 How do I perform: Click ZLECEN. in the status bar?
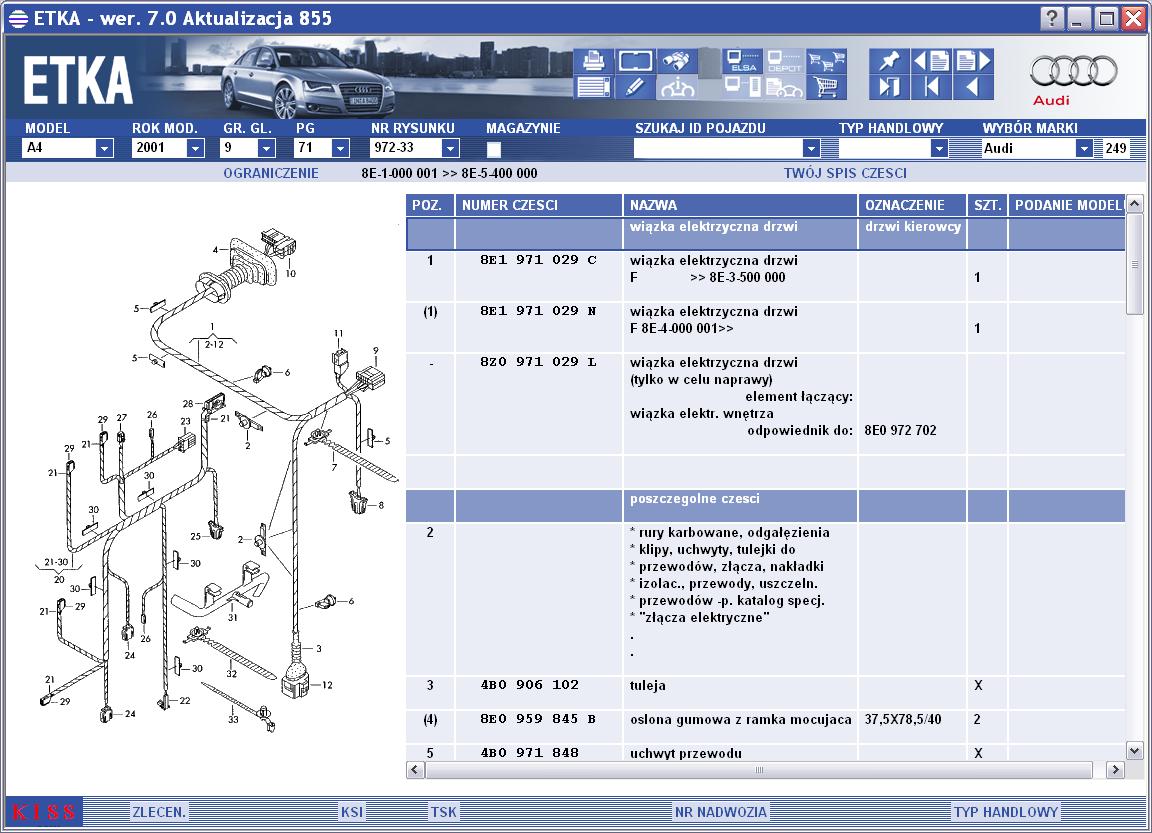coord(159,812)
